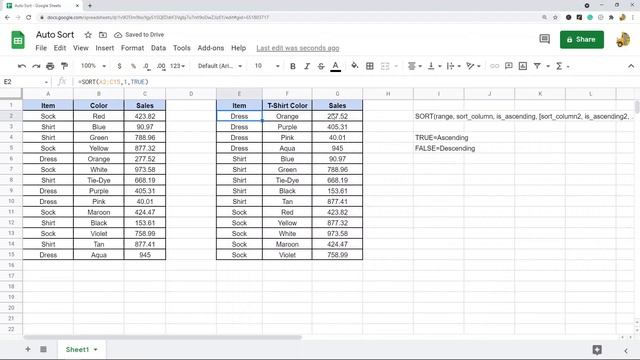Open text wrapping dropdown
The height and width of the screenshot is (360, 640).
(x=453, y=66)
